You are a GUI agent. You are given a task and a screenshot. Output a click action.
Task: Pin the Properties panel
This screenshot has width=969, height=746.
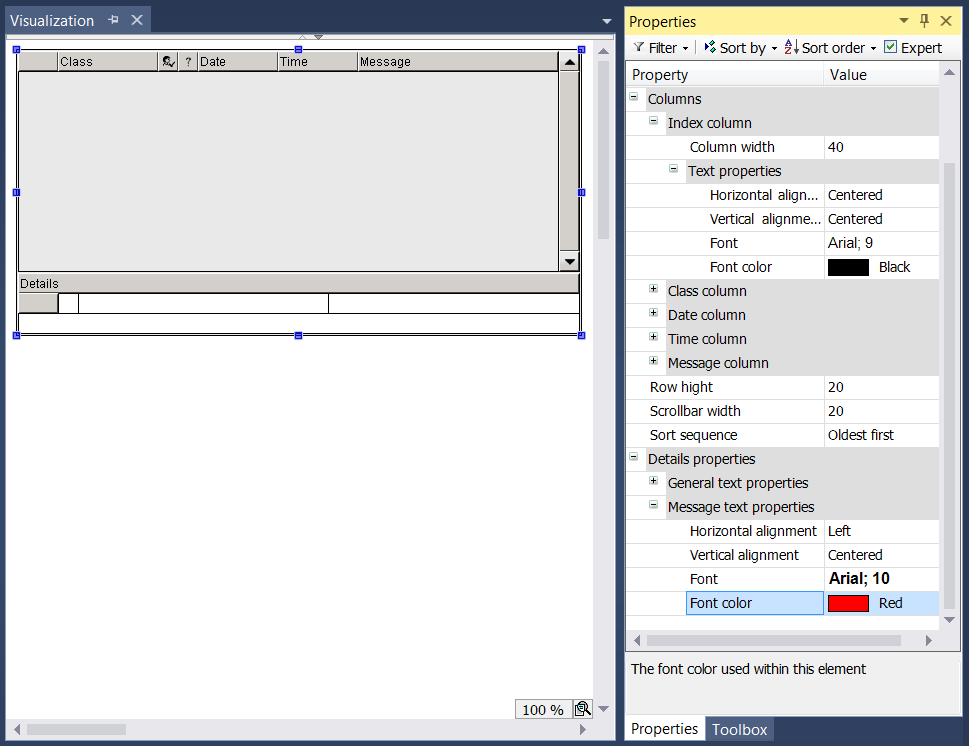click(x=925, y=21)
